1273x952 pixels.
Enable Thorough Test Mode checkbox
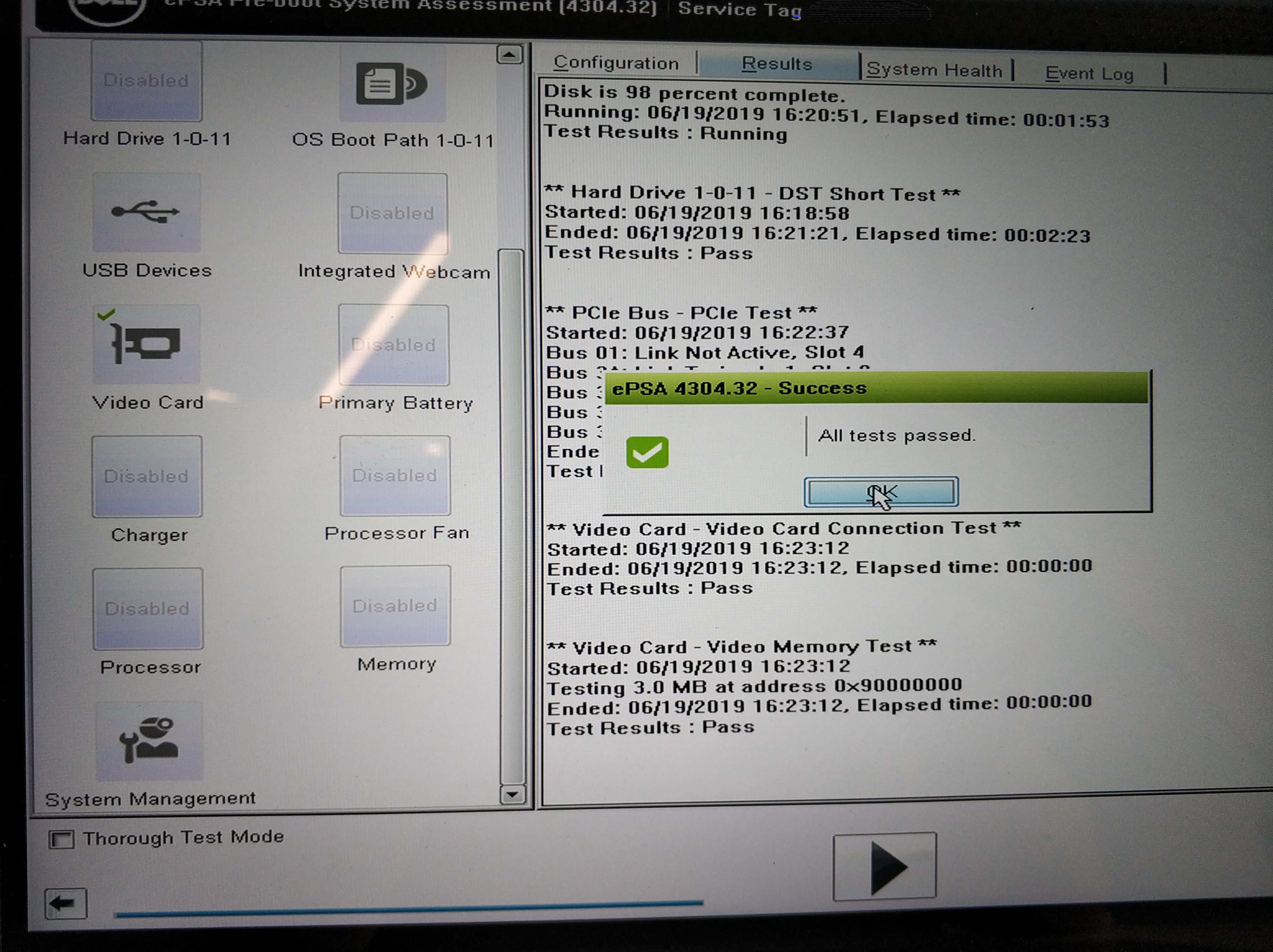[x=62, y=839]
